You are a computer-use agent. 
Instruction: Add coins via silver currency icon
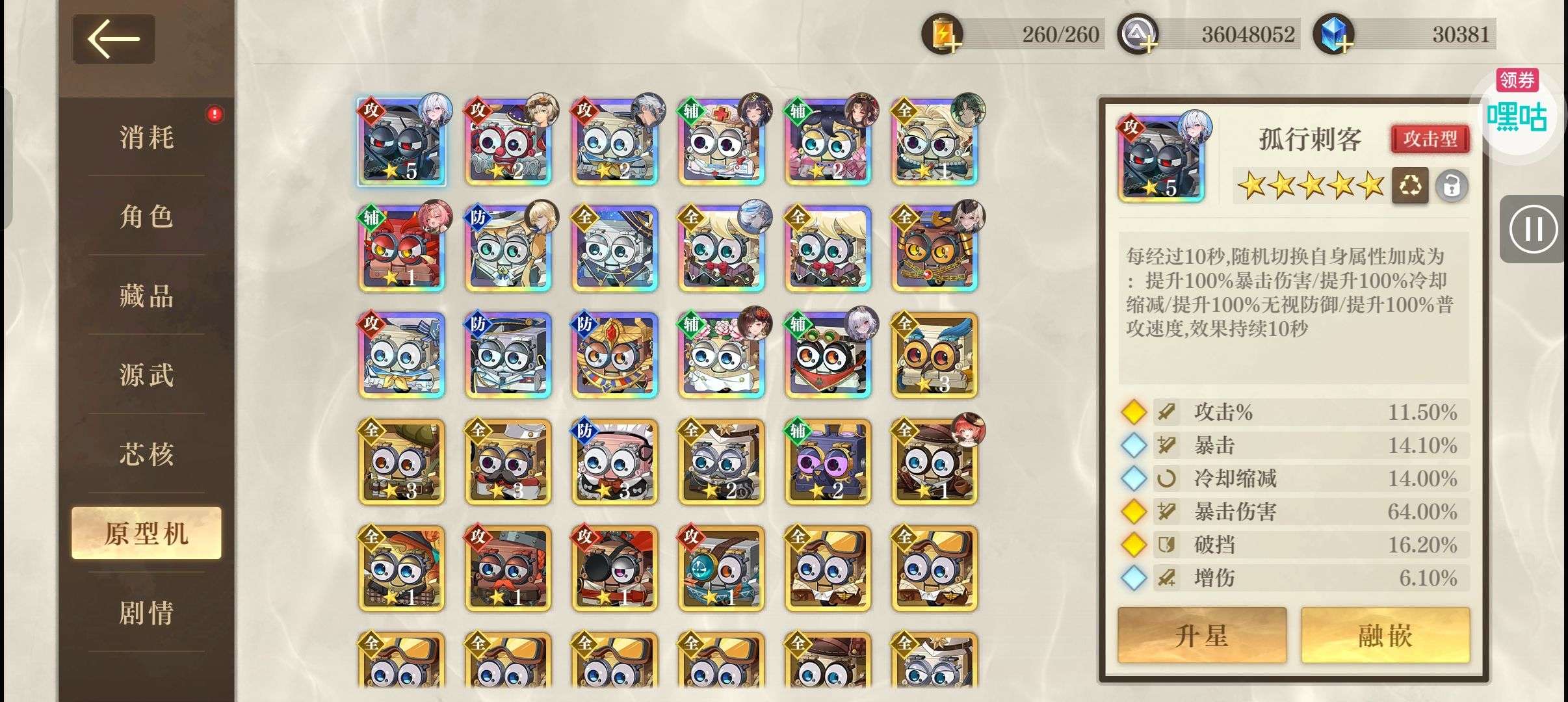click(x=1138, y=34)
